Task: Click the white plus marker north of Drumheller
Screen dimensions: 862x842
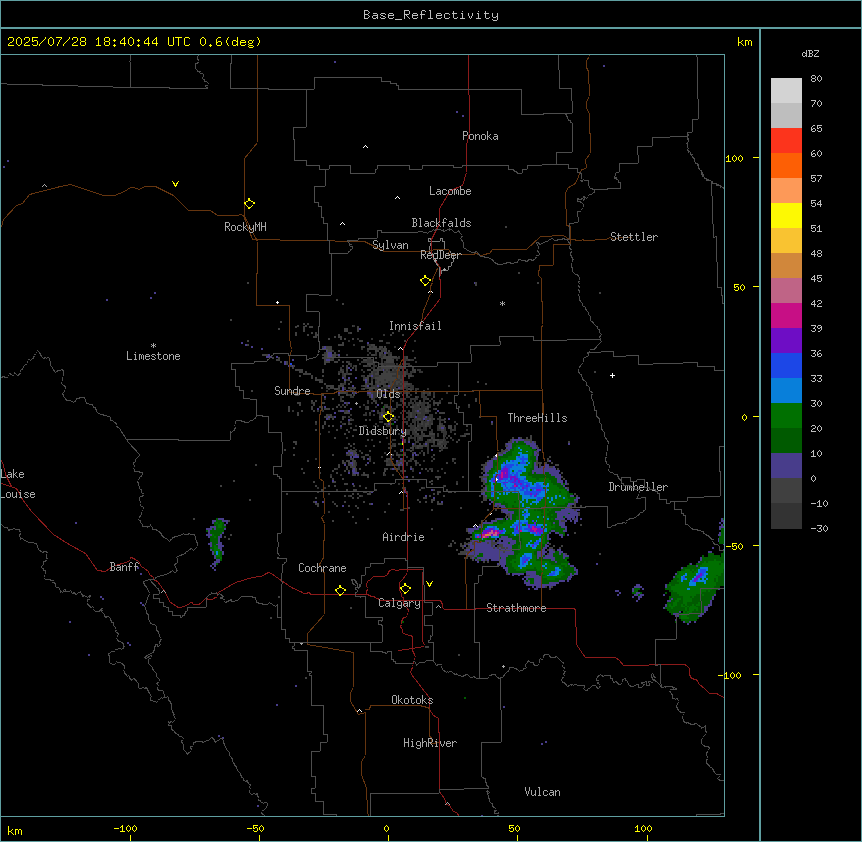Action: point(612,375)
